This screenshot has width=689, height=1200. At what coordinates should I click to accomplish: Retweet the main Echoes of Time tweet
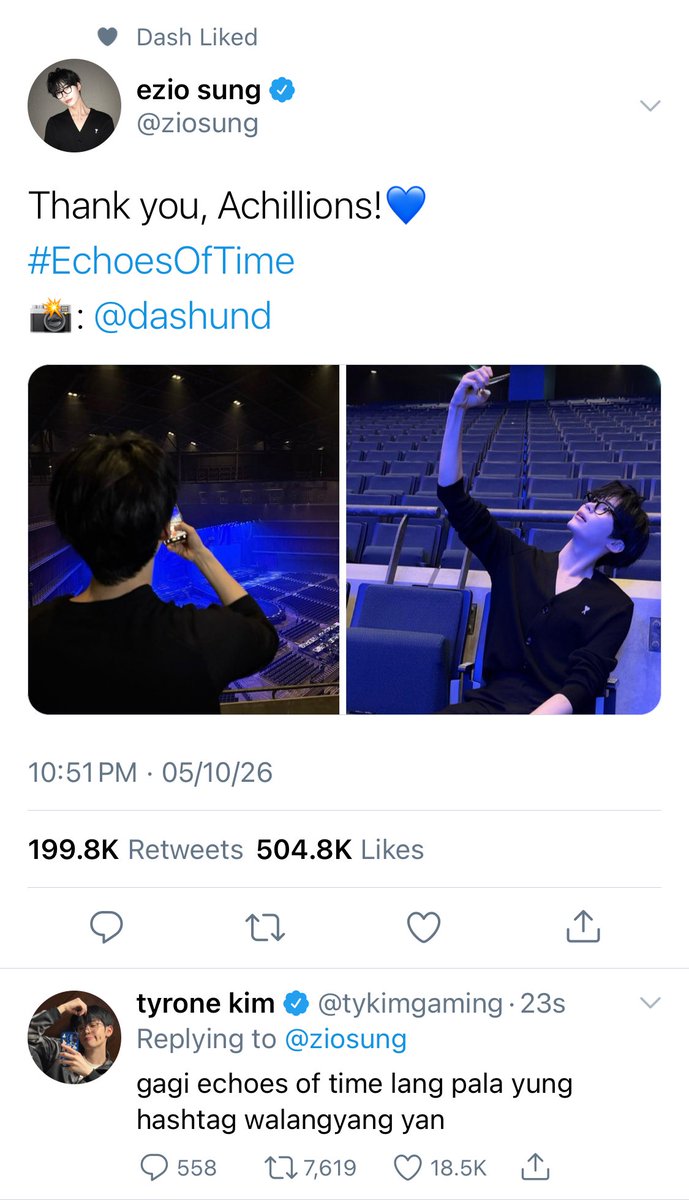point(266,929)
